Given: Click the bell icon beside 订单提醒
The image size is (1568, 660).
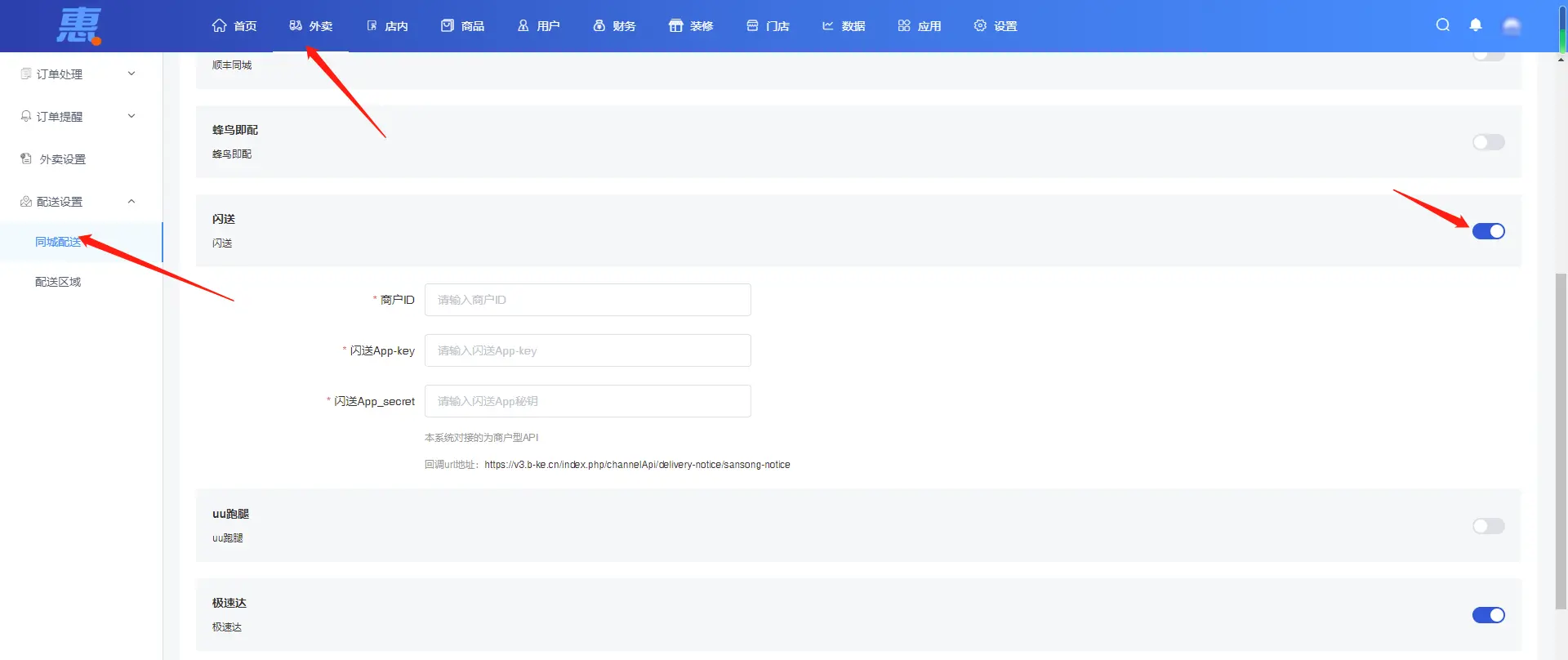Looking at the screenshot, I should click(26, 116).
